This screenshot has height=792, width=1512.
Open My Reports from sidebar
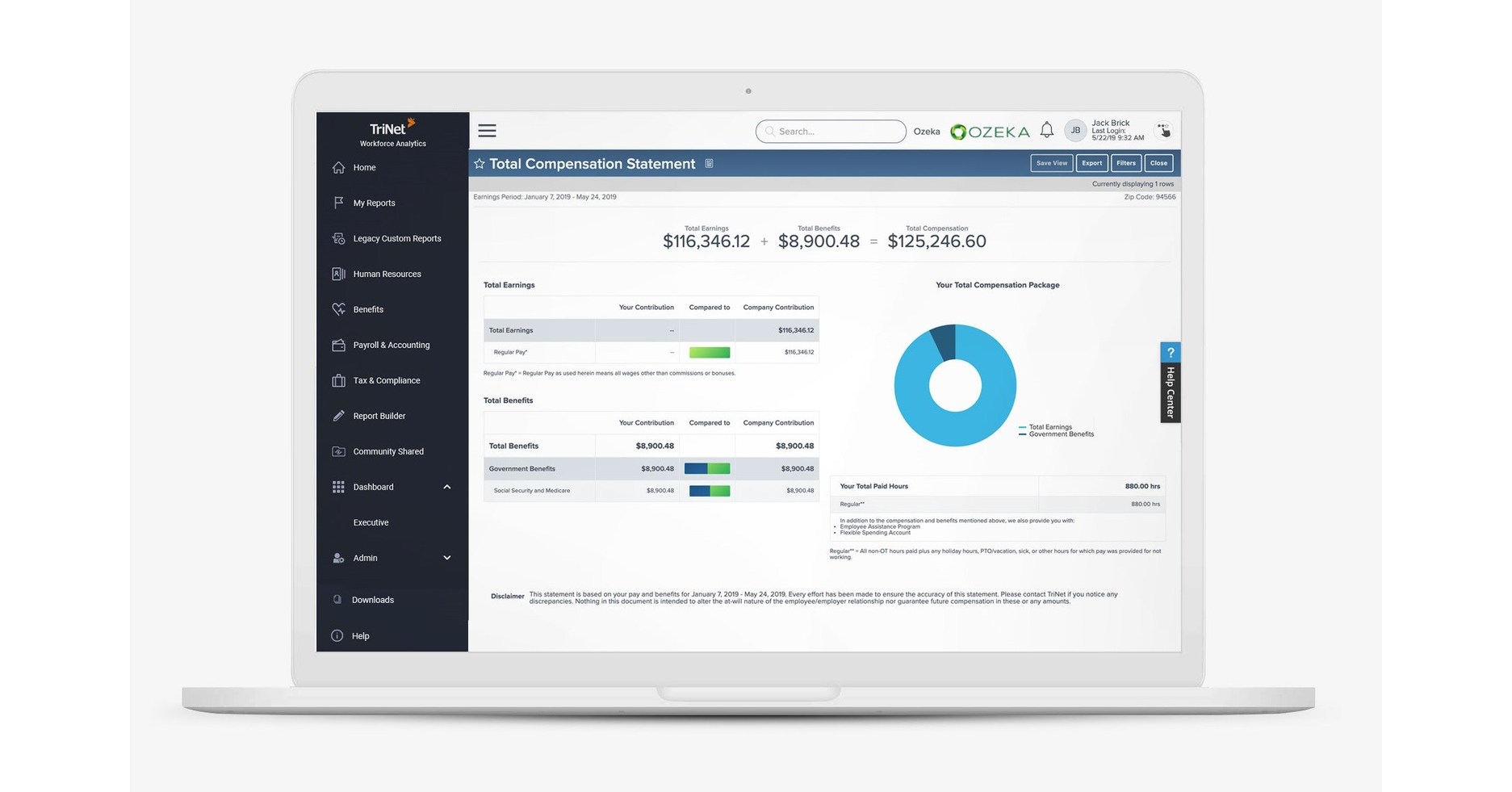click(374, 203)
